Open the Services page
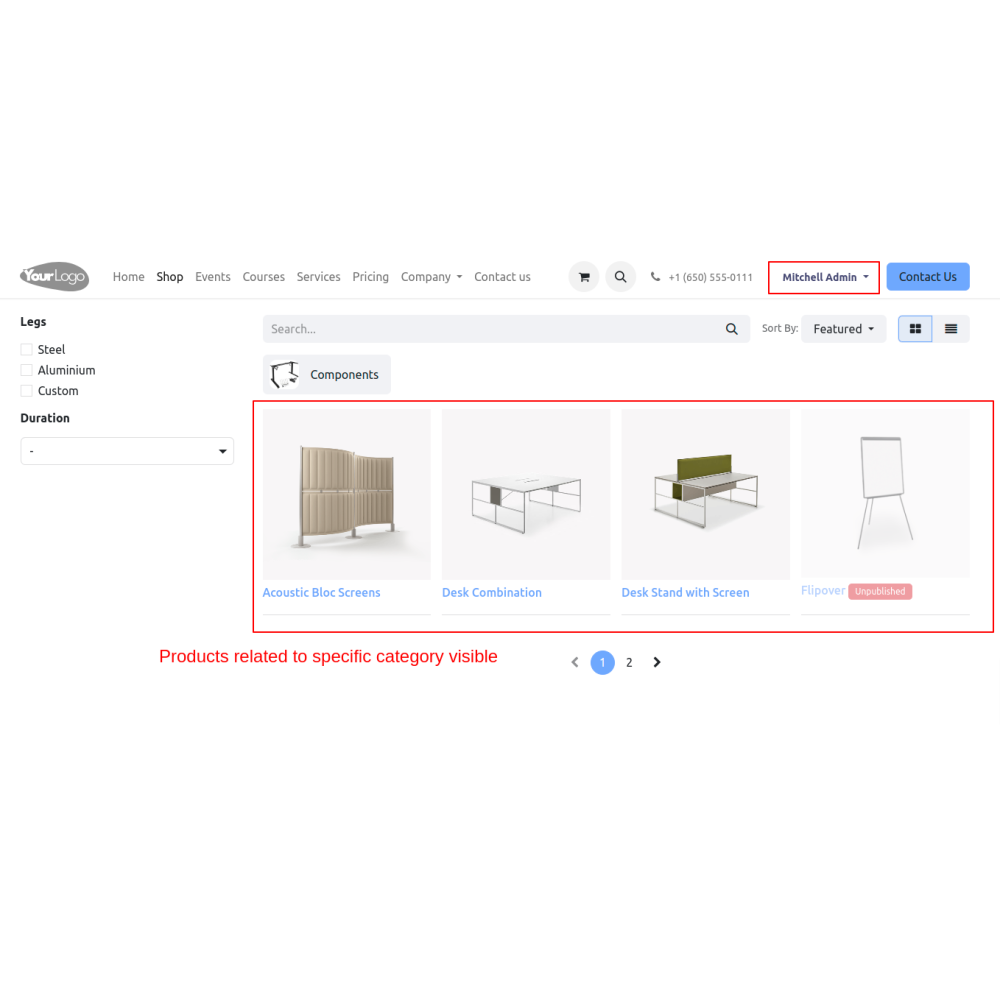The height and width of the screenshot is (1000, 1000). pyautogui.click(x=318, y=277)
